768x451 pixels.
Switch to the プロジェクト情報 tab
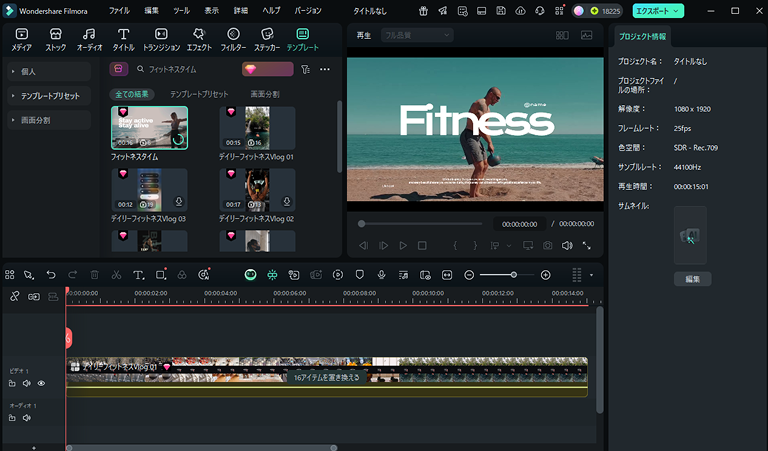click(x=642, y=37)
